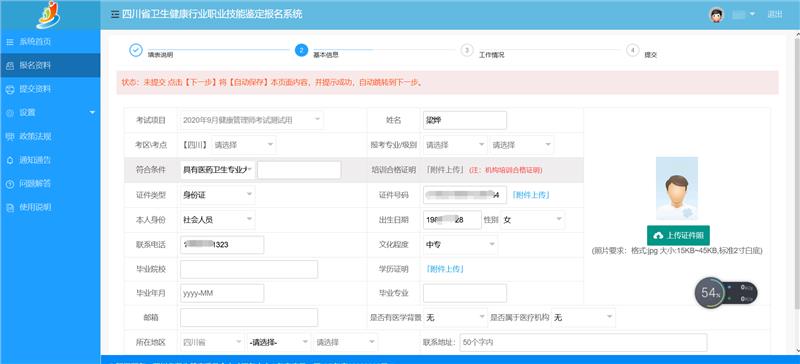This screenshot has width=800, height=364.
Task: Open 使用说明 in the sidebar
Action: 50,207
